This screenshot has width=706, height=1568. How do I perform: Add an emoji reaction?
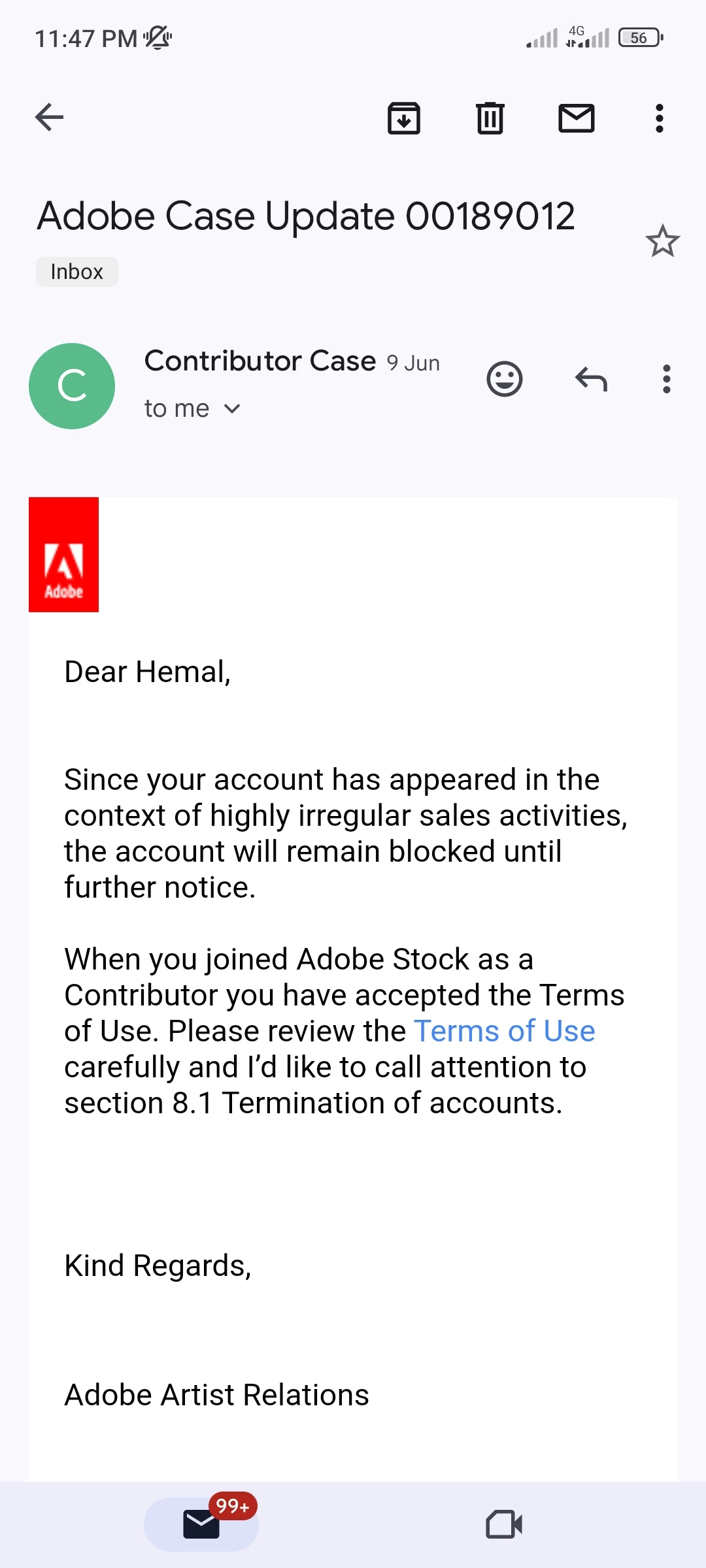tap(505, 379)
